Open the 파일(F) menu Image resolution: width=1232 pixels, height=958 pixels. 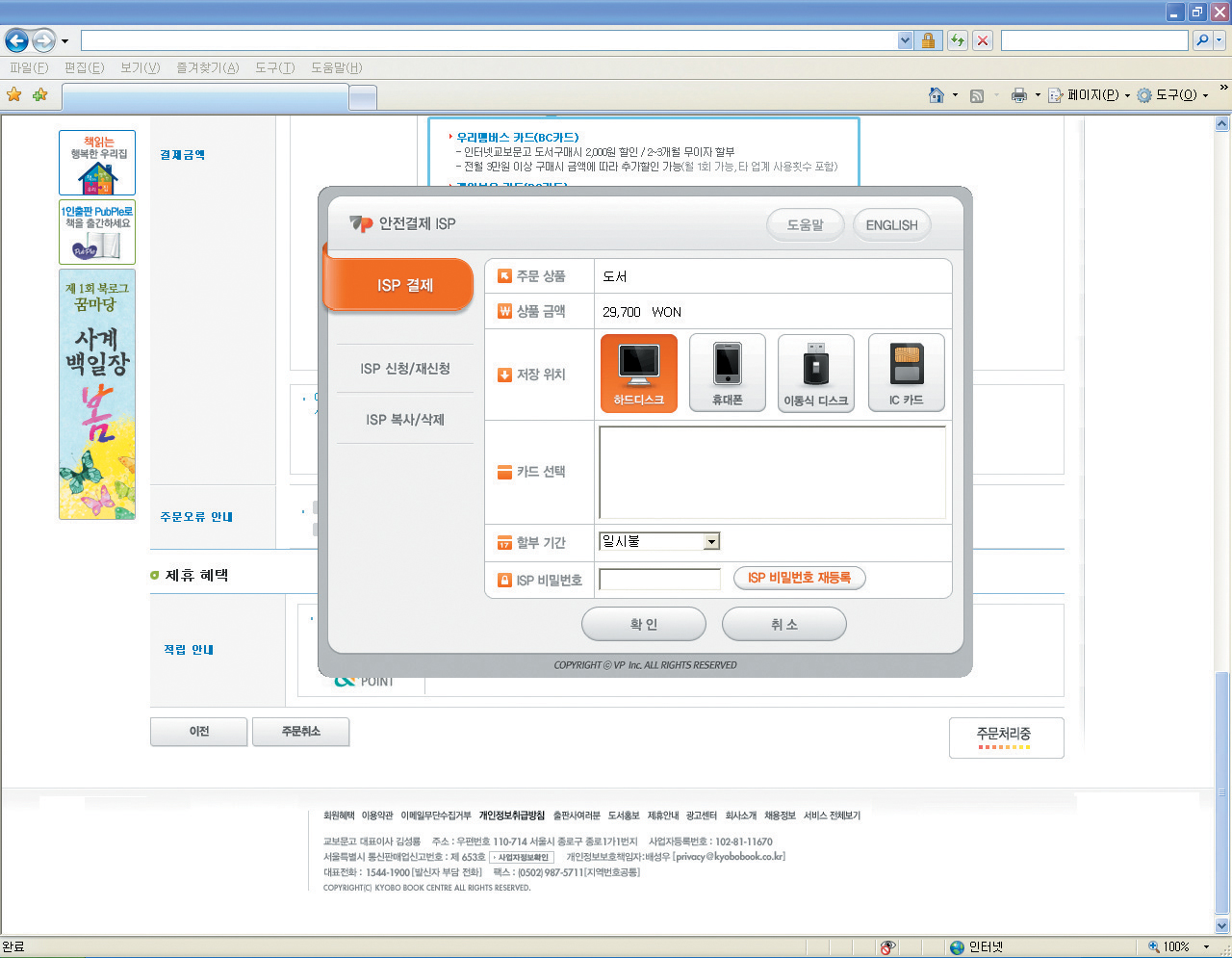pos(28,67)
